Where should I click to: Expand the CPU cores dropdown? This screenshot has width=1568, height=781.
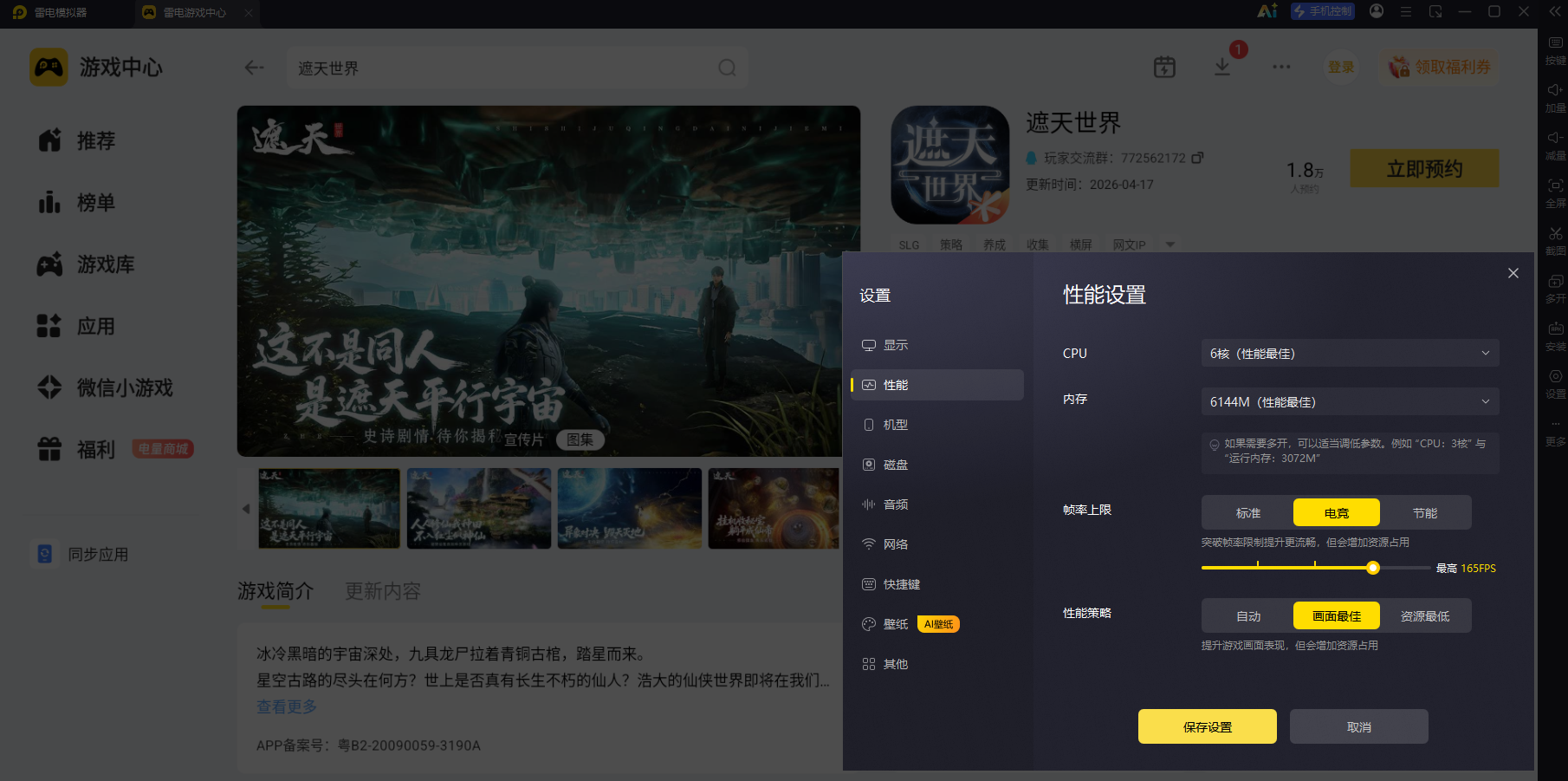1350,354
